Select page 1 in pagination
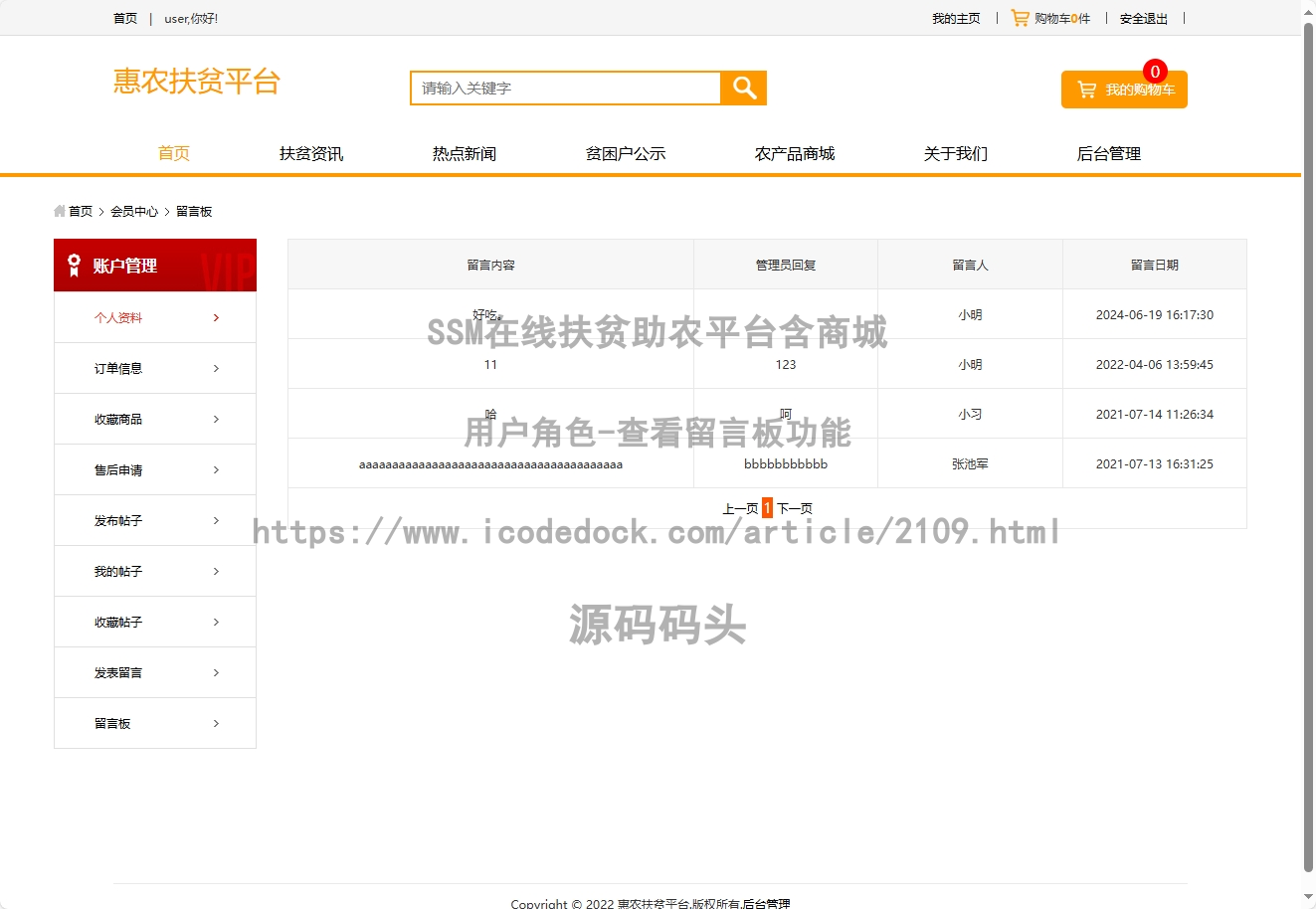 coord(767,507)
